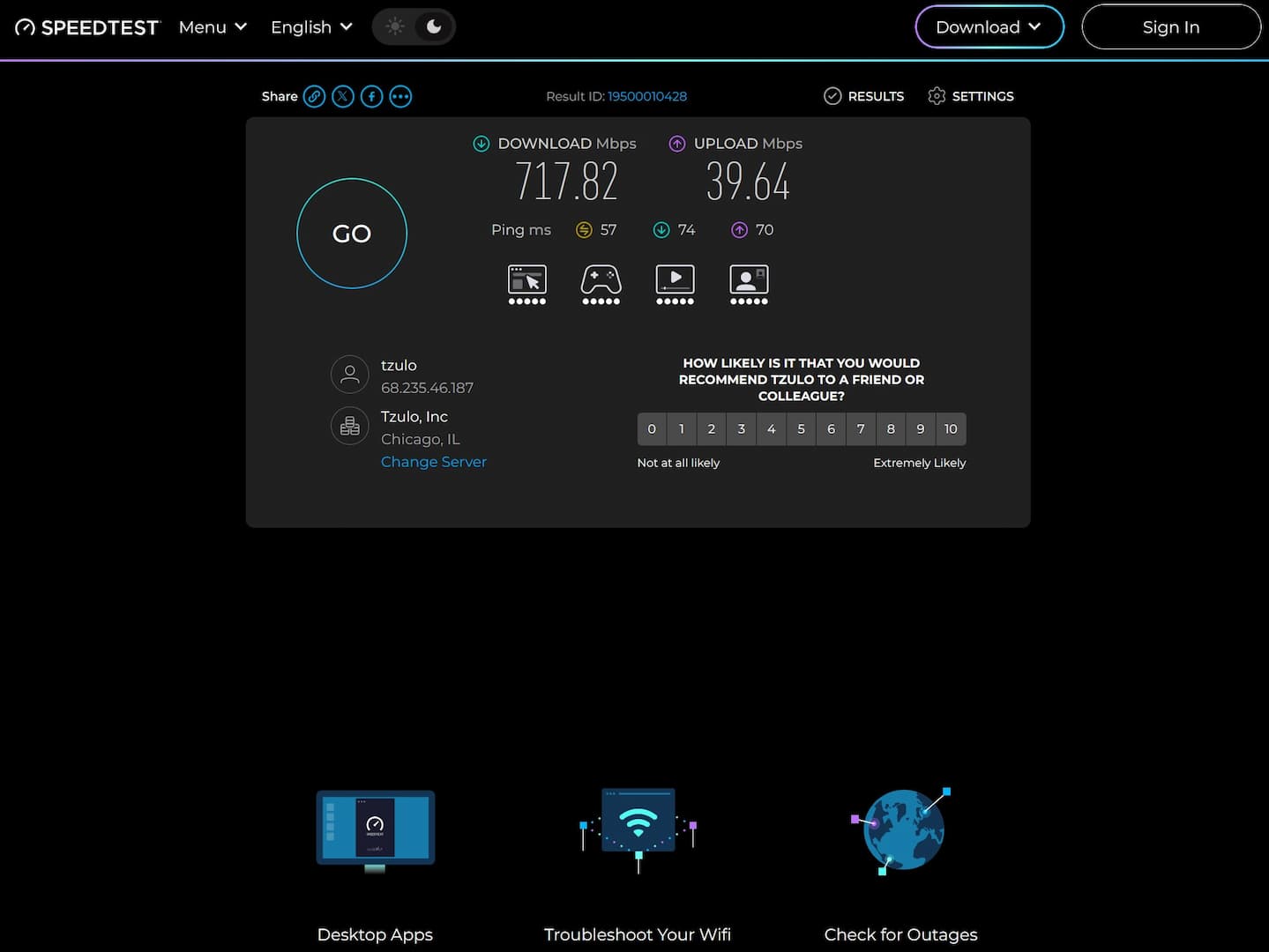Select rating 4 on recommendation scale
Screen dimensions: 1269x952
tap(772, 429)
